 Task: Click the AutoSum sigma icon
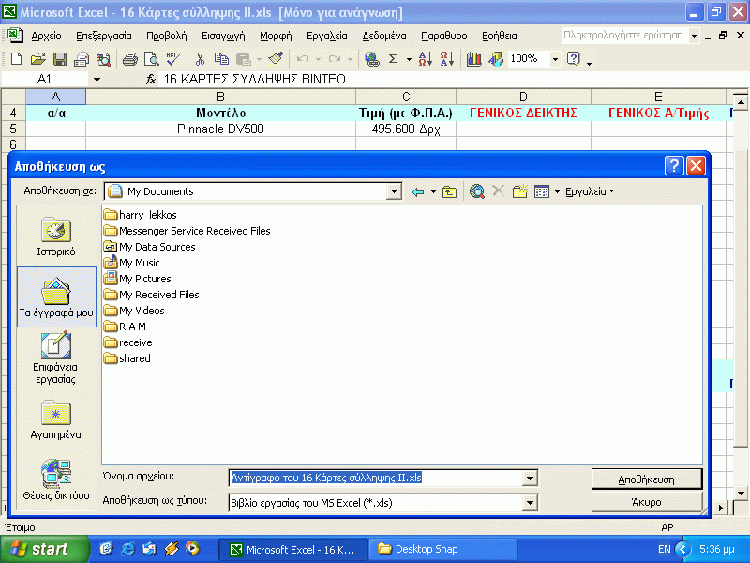[x=393, y=59]
